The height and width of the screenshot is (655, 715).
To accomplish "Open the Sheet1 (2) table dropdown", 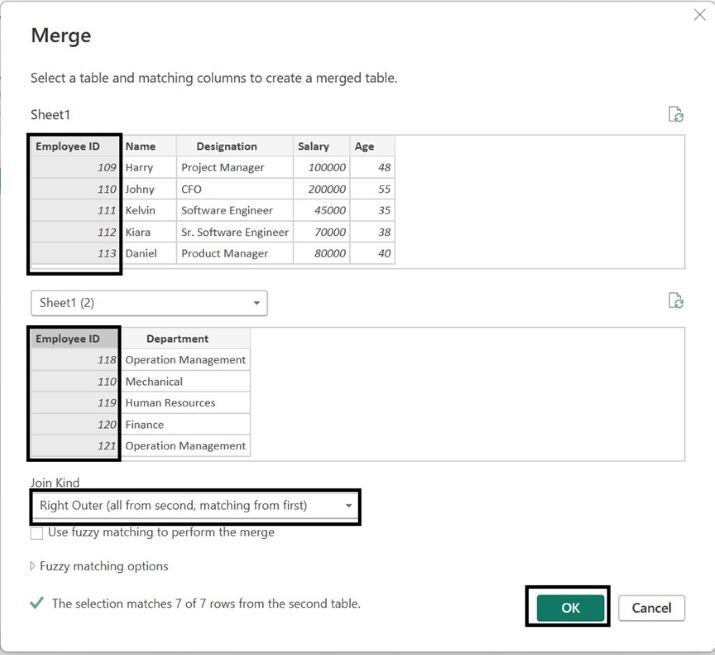I will 148,303.
